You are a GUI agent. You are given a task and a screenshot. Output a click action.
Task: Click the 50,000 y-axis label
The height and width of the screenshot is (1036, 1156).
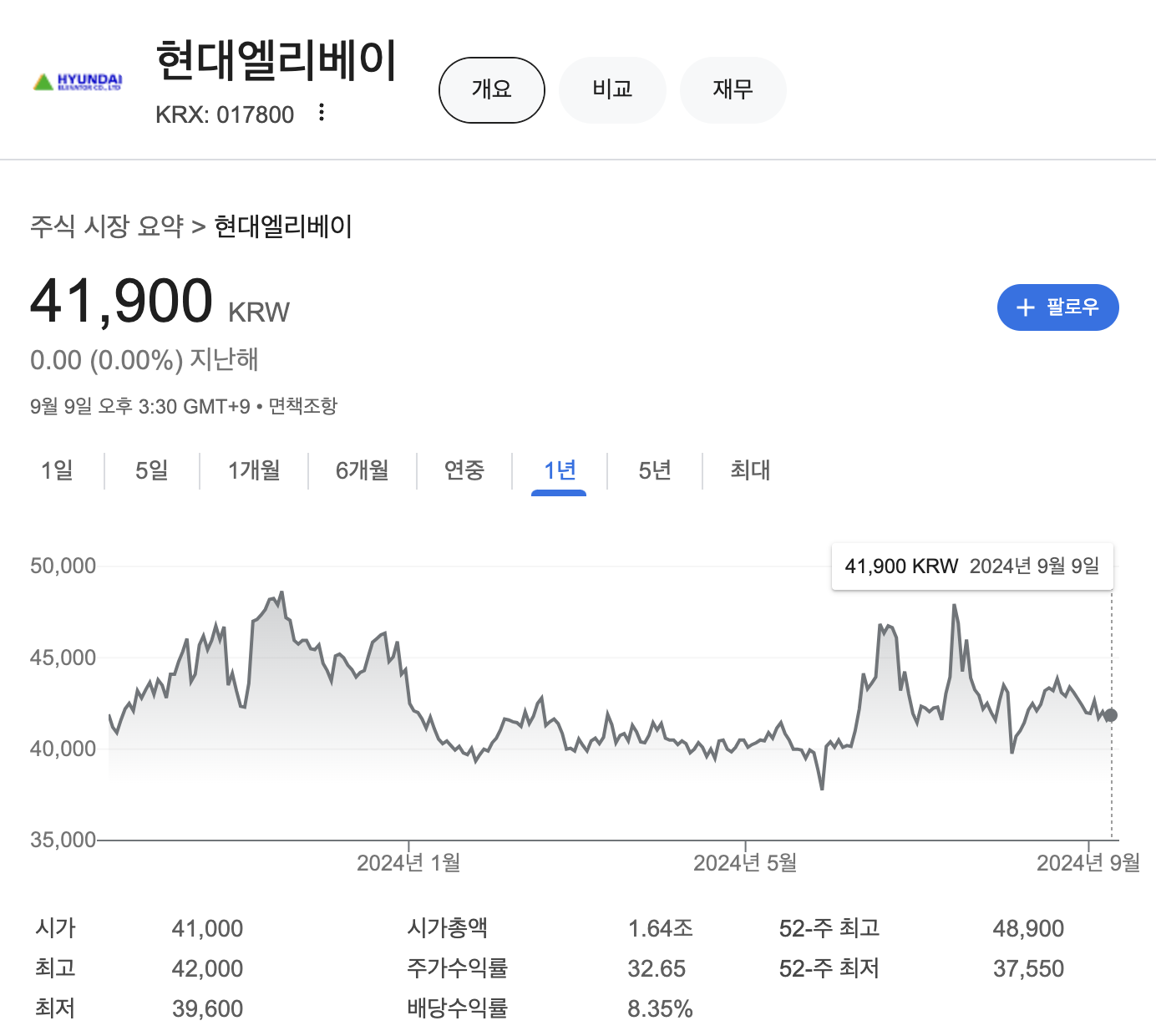[63, 566]
